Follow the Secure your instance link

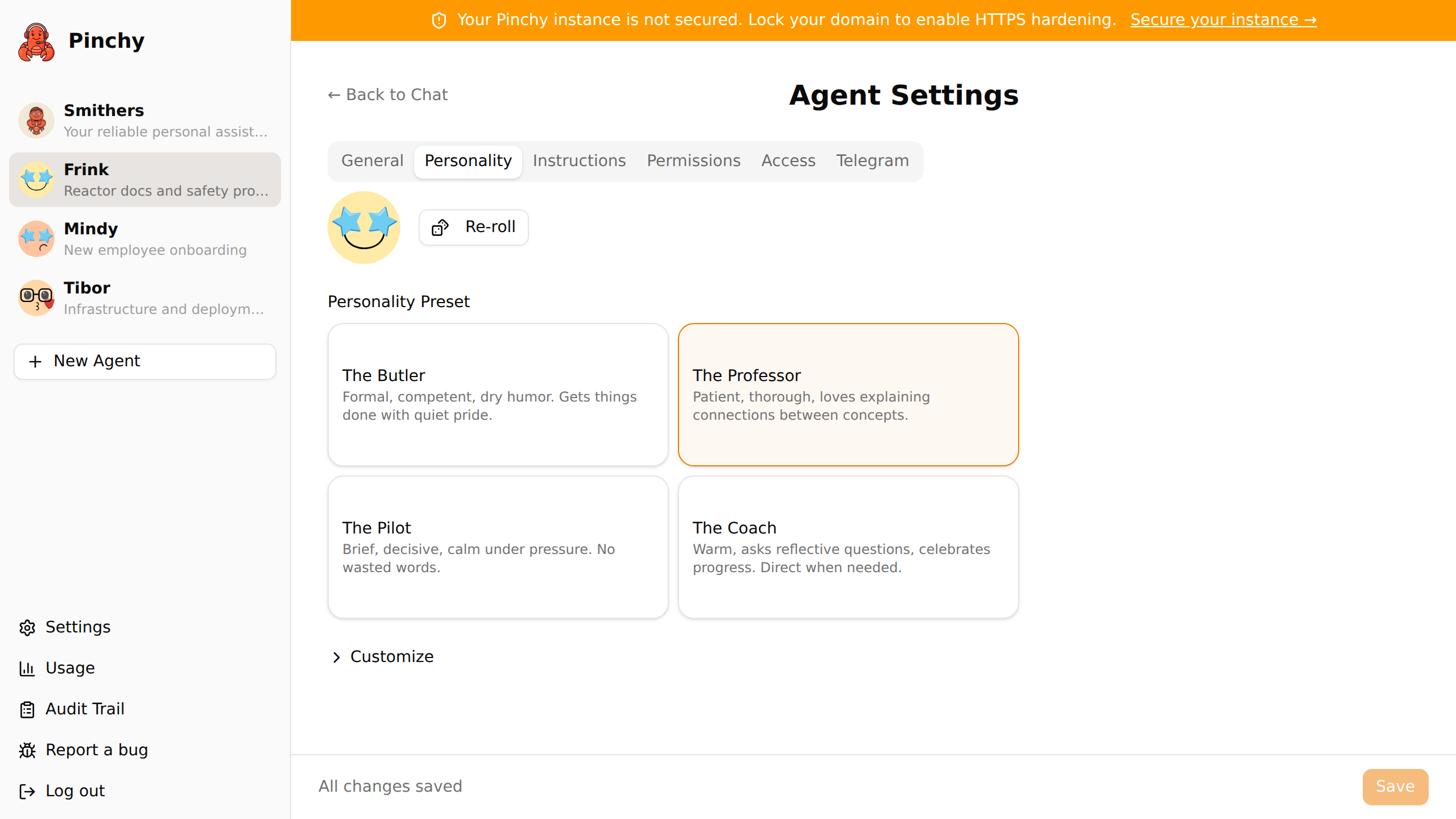pos(1223,20)
